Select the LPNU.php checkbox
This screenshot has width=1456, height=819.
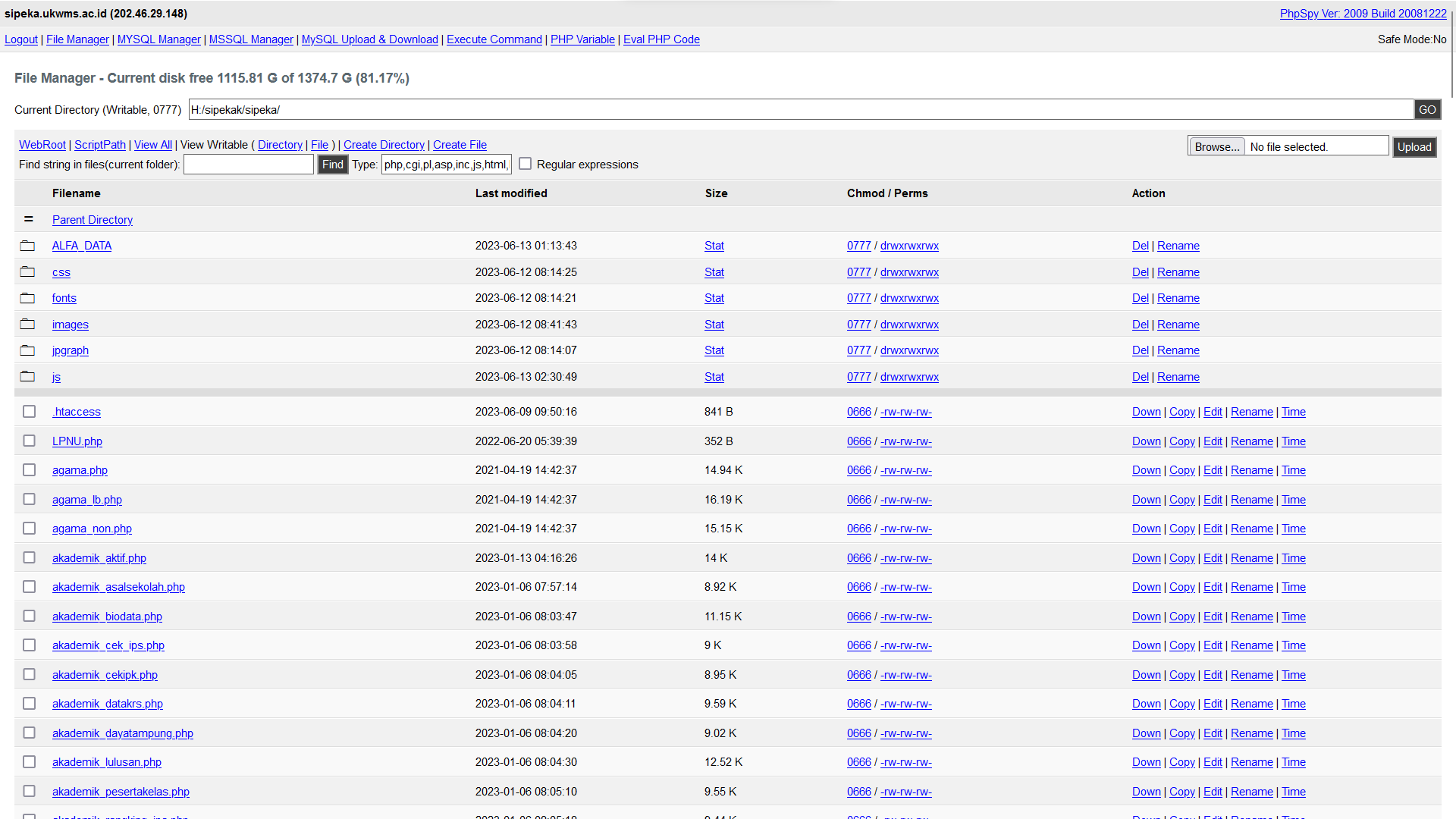tap(29, 441)
